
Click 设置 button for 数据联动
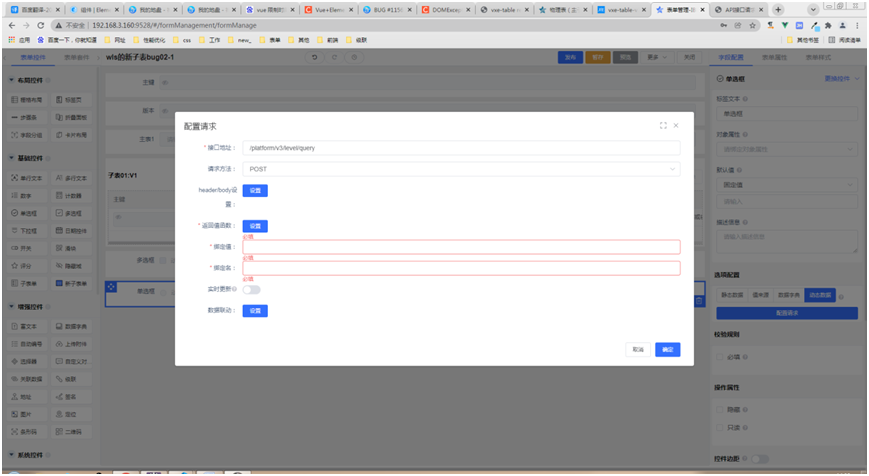click(x=255, y=310)
